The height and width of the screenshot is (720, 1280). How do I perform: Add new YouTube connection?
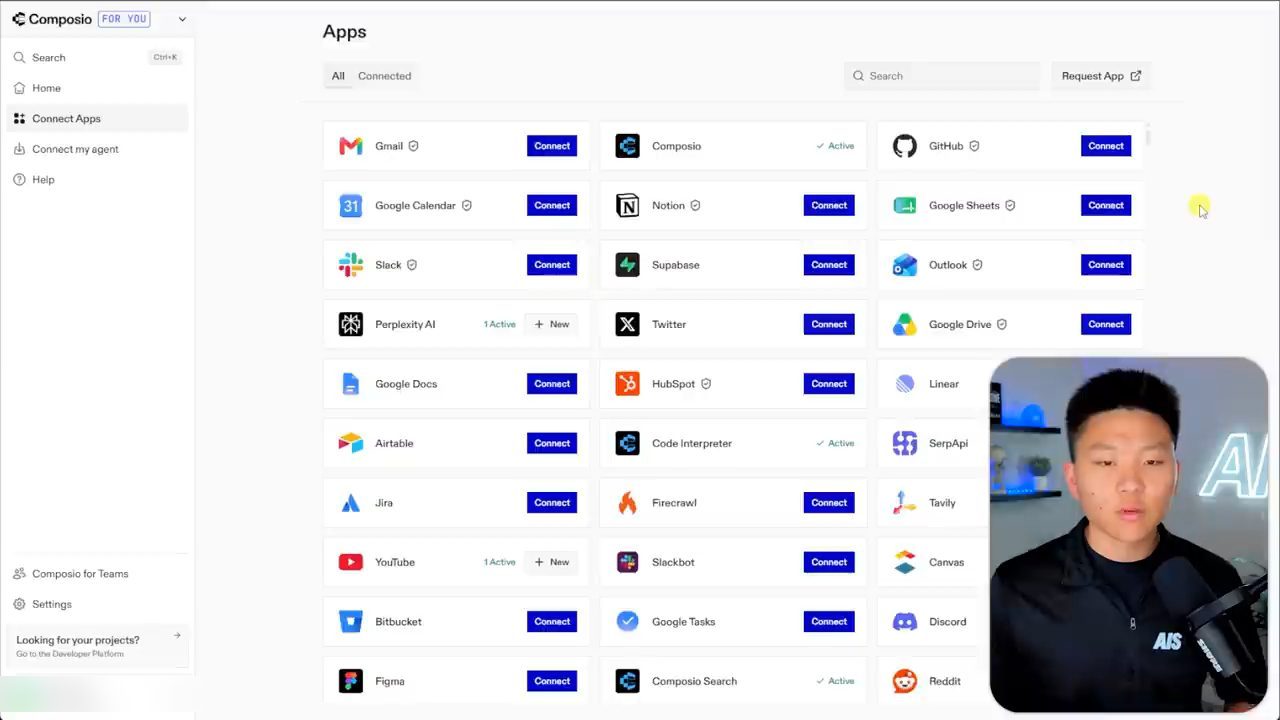(x=552, y=562)
